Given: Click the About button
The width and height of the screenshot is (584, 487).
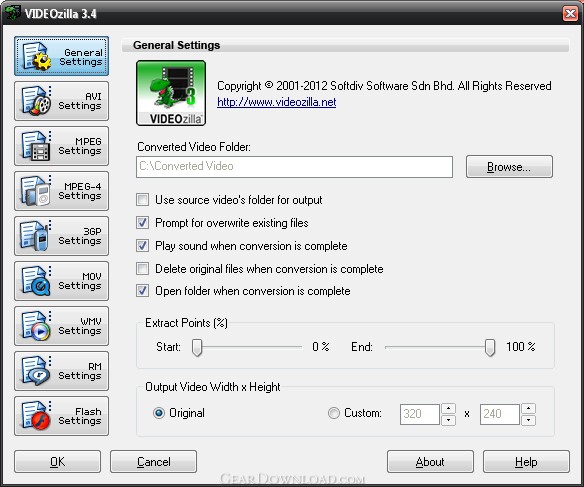Looking at the screenshot, I should [430, 462].
